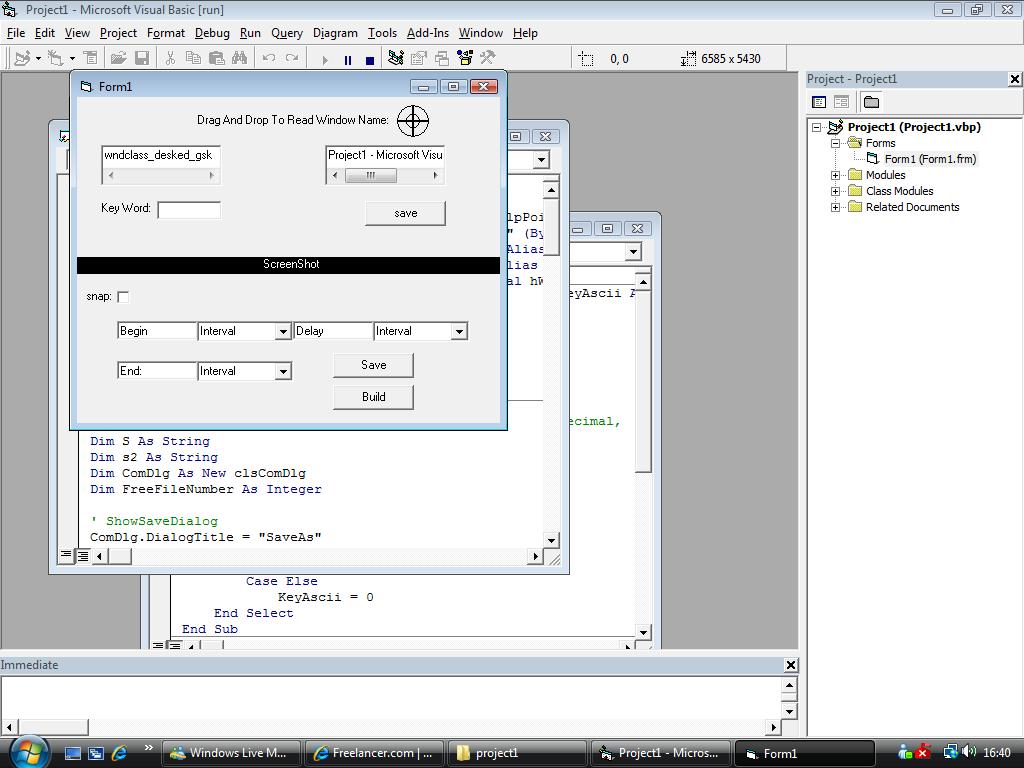
Task: Open the Debug menu
Action: pos(212,33)
